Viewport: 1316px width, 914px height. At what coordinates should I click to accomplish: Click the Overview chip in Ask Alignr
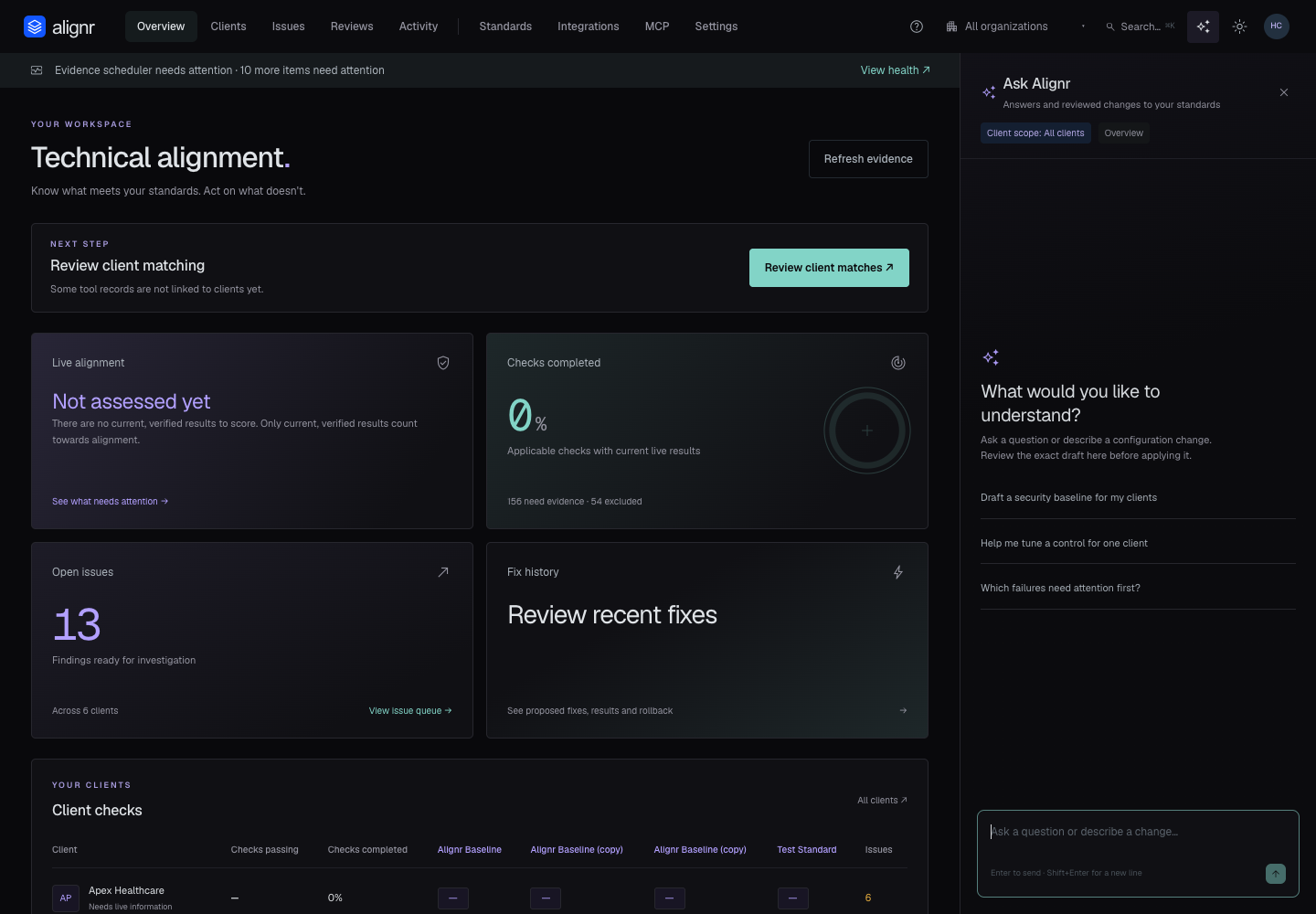pos(1124,133)
